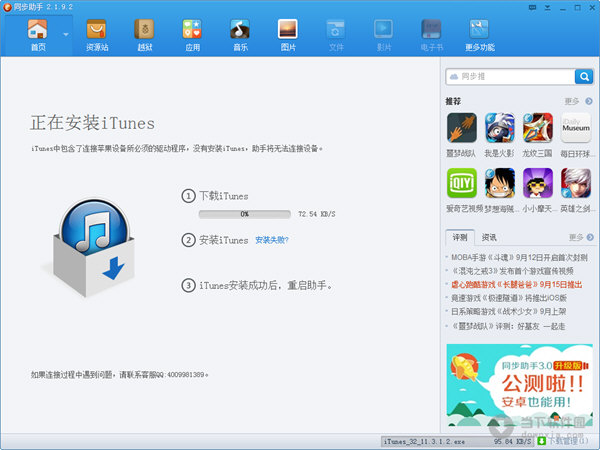
Task: Open the 英雄之剑 app icon
Action: [x=576, y=183]
